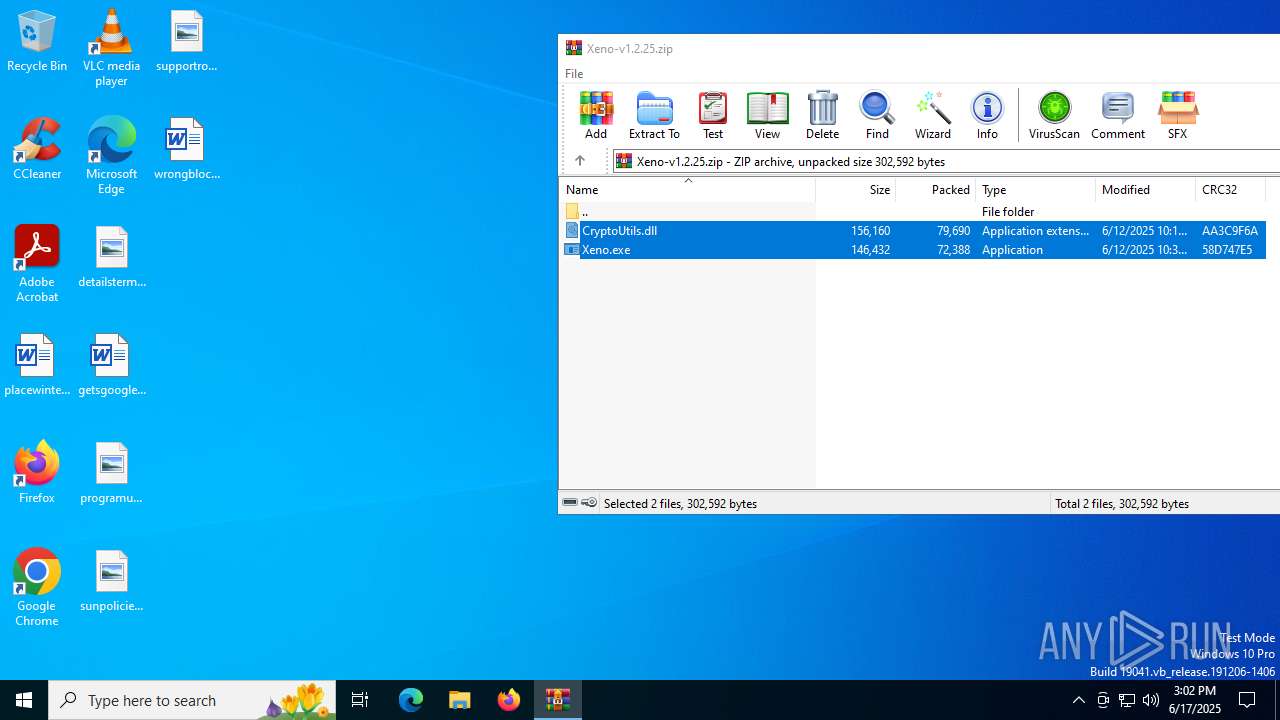Select the getsgoogle... Word document icon
Image resolution: width=1280 pixels, height=720 pixels.
(x=111, y=365)
